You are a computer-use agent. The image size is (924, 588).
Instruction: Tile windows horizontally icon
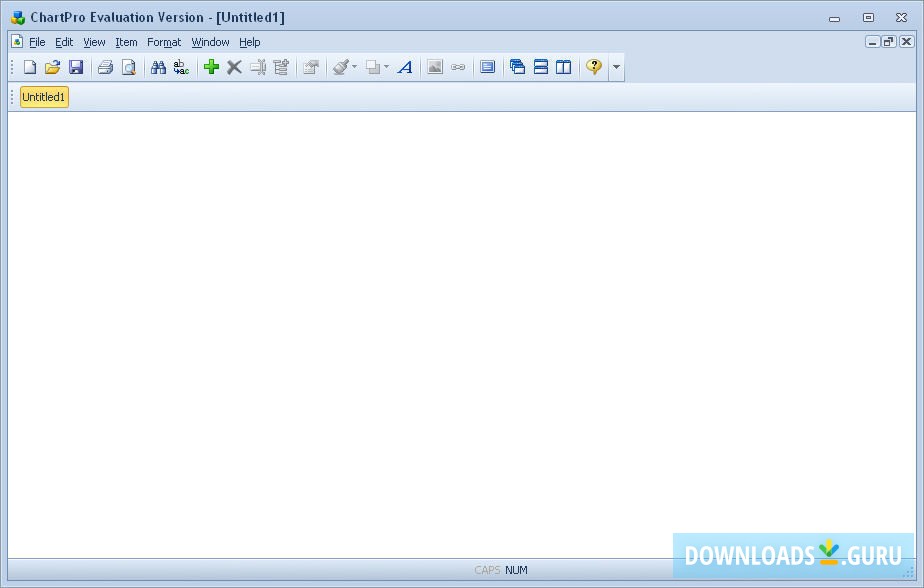pos(540,67)
